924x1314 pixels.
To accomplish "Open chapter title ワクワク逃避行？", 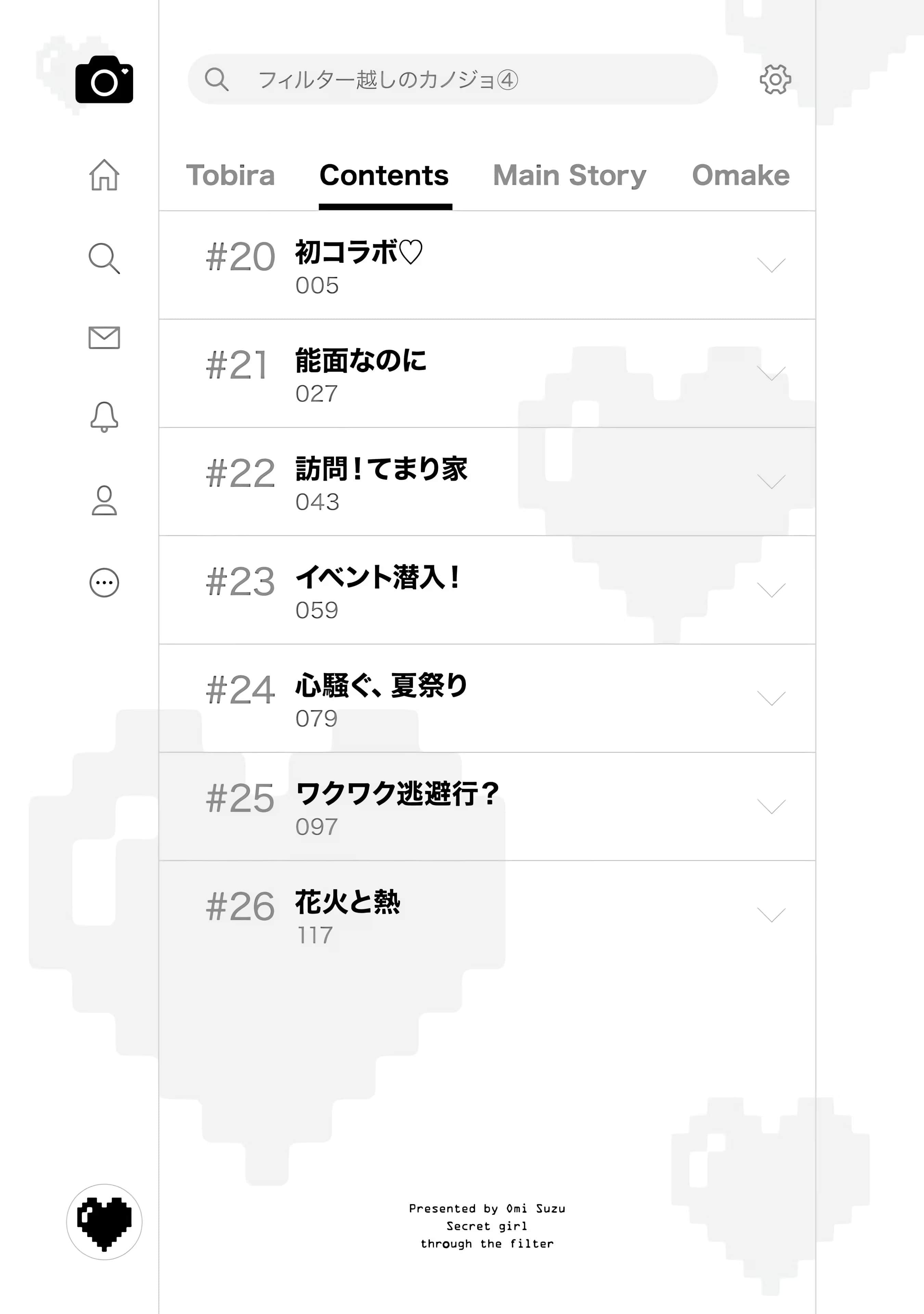I will (397, 794).
